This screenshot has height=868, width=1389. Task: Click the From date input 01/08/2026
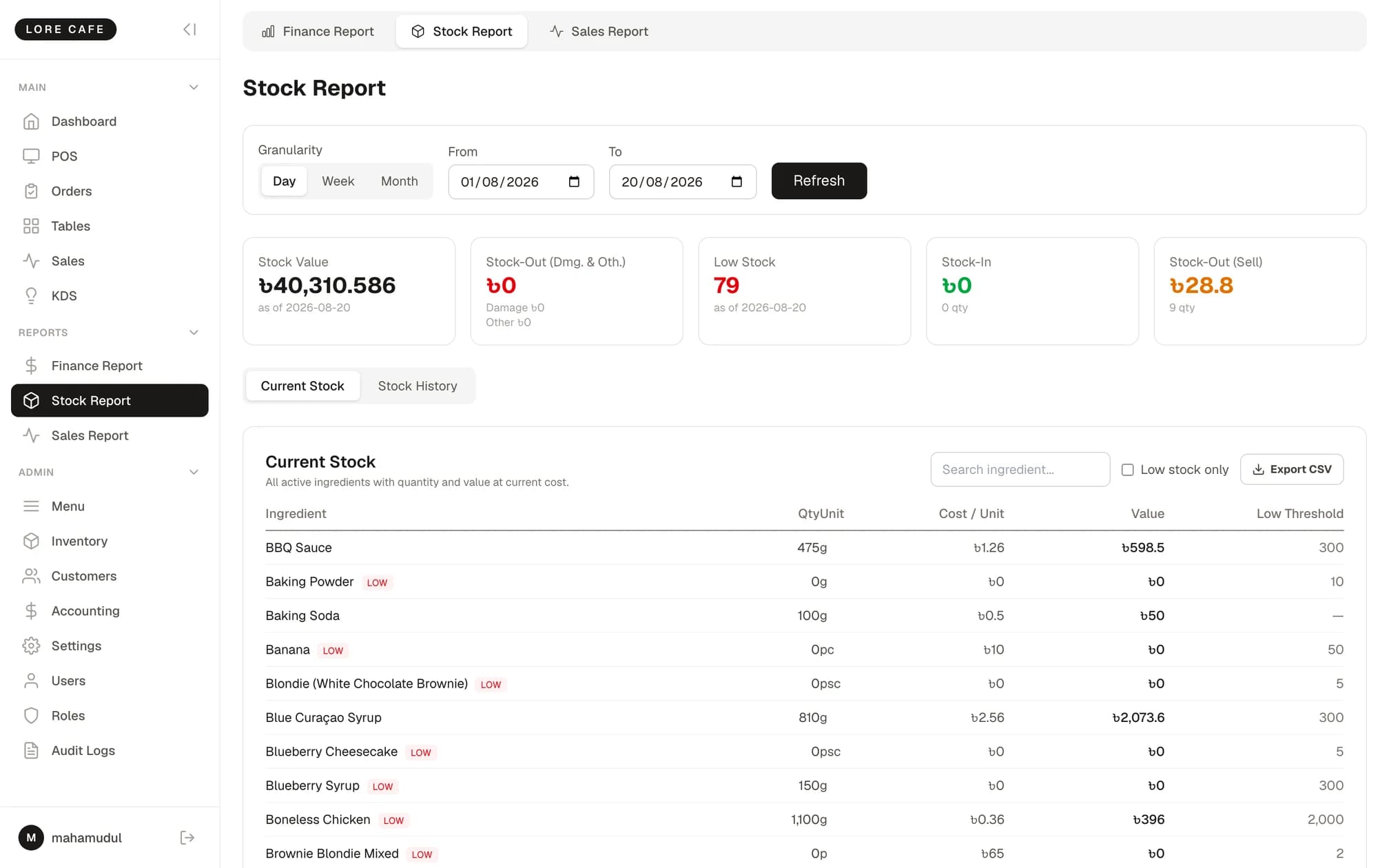coord(521,182)
